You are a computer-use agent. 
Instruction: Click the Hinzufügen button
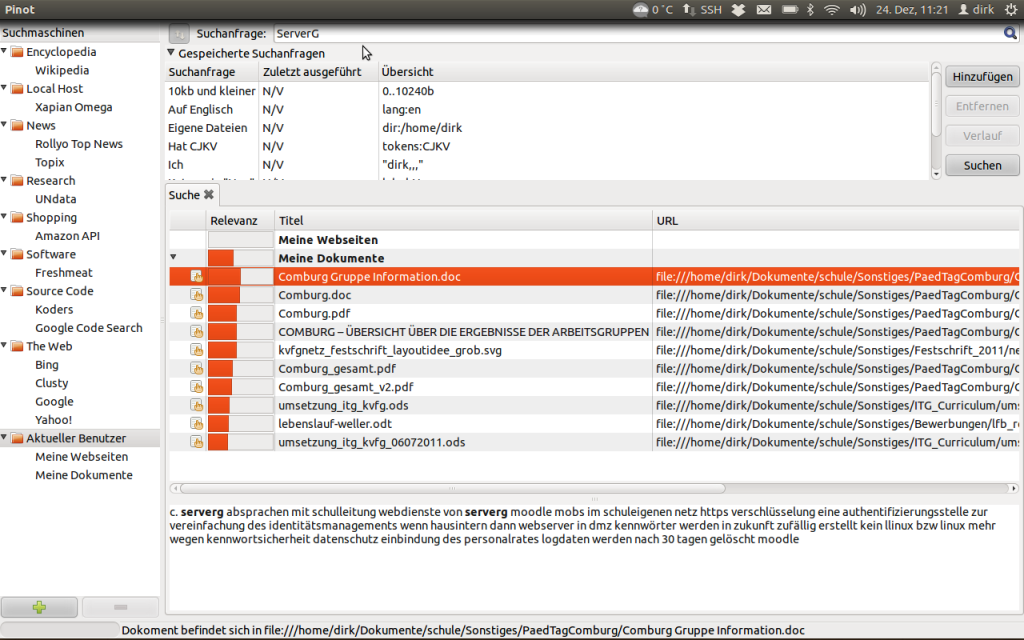(x=981, y=76)
